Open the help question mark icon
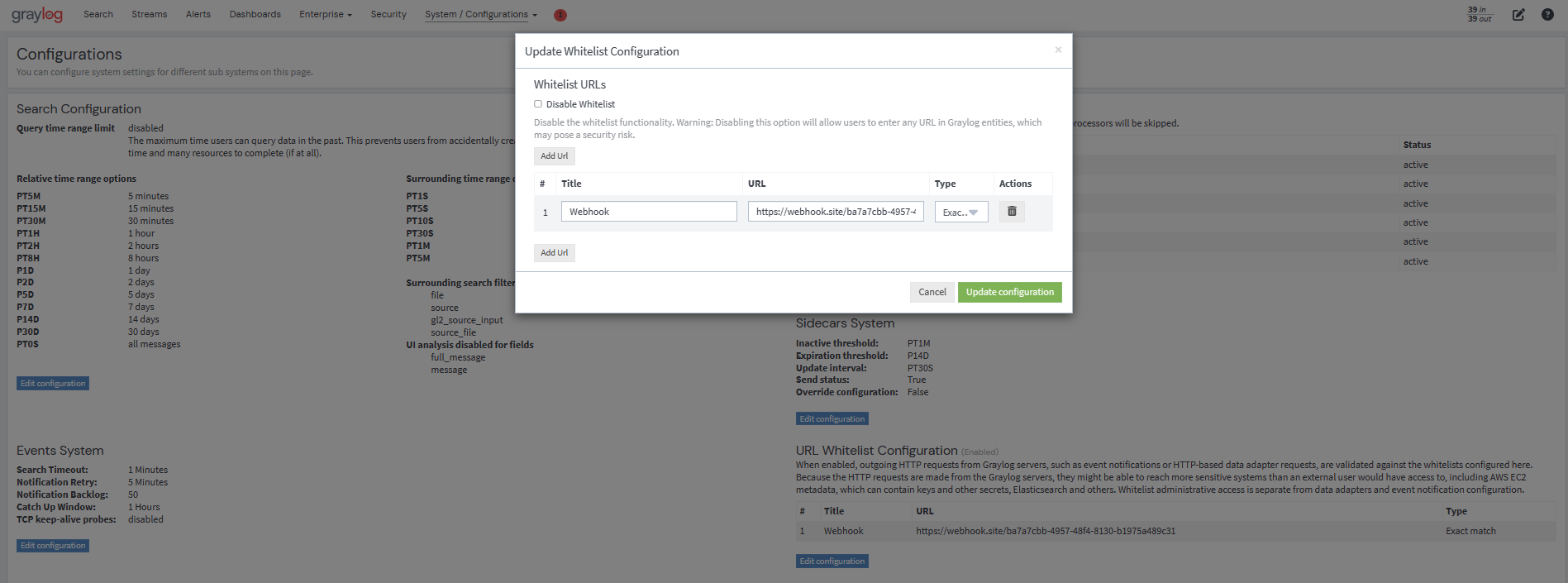Image resolution: width=1568 pixels, height=583 pixels. coord(1547,15)
